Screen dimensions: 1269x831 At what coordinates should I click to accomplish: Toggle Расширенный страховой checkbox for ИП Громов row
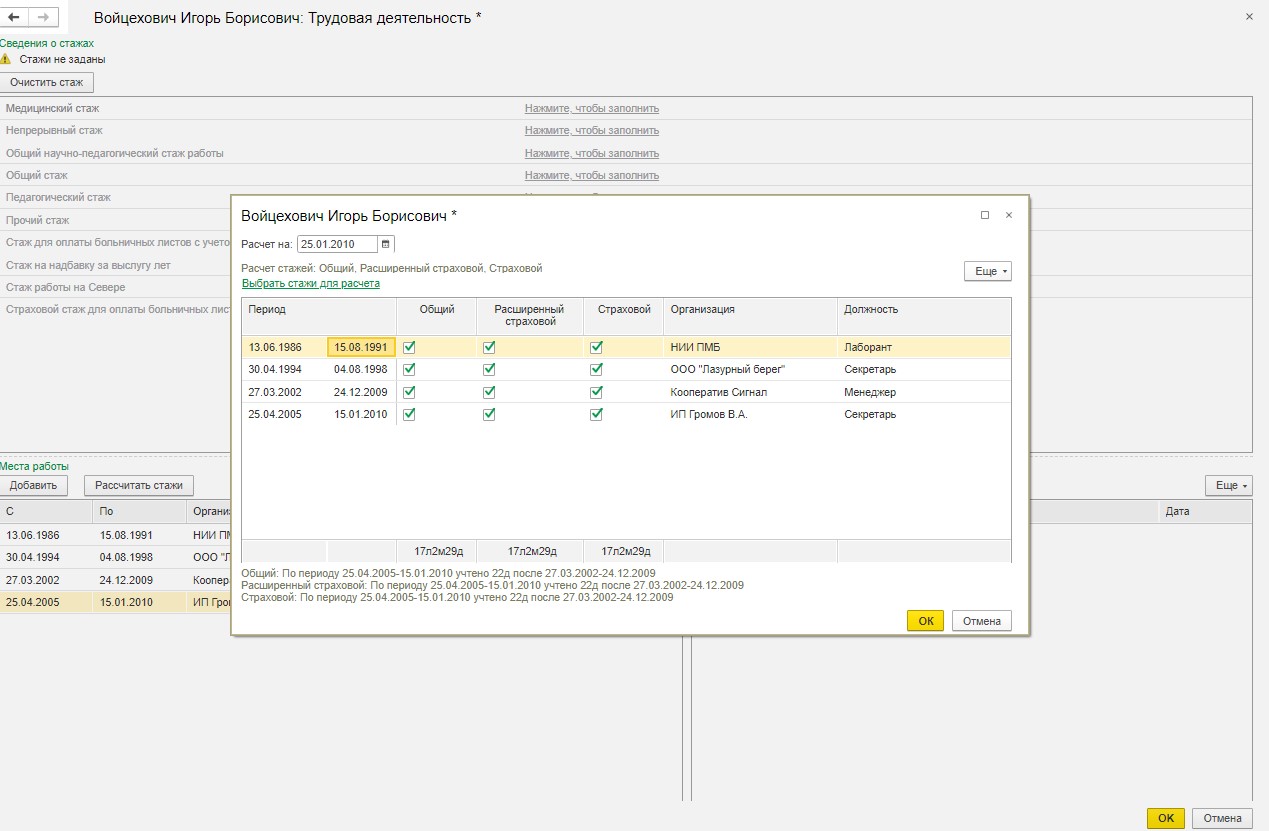tap(489, 414)
